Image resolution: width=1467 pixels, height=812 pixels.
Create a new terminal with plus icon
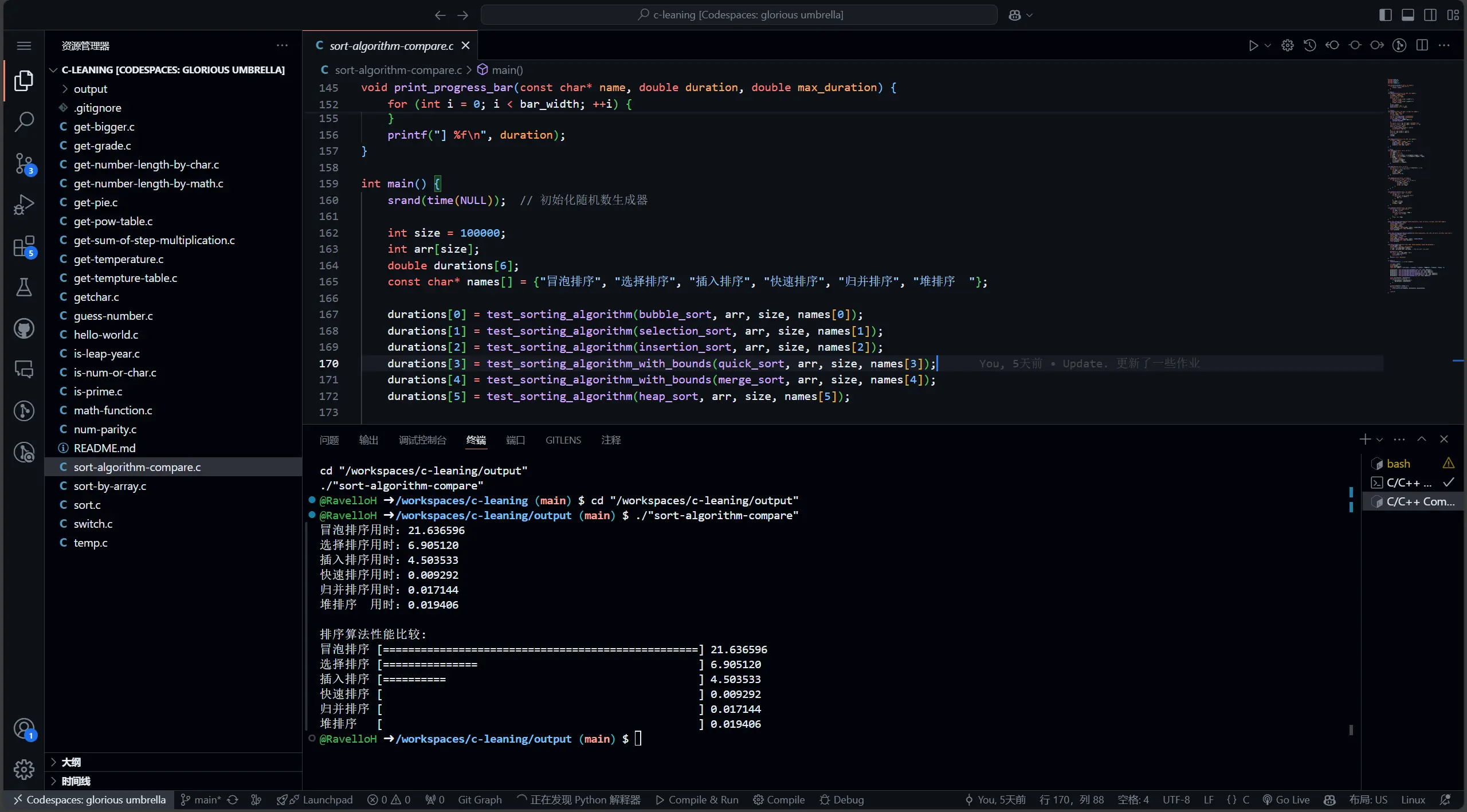(x=1365, y=440)
